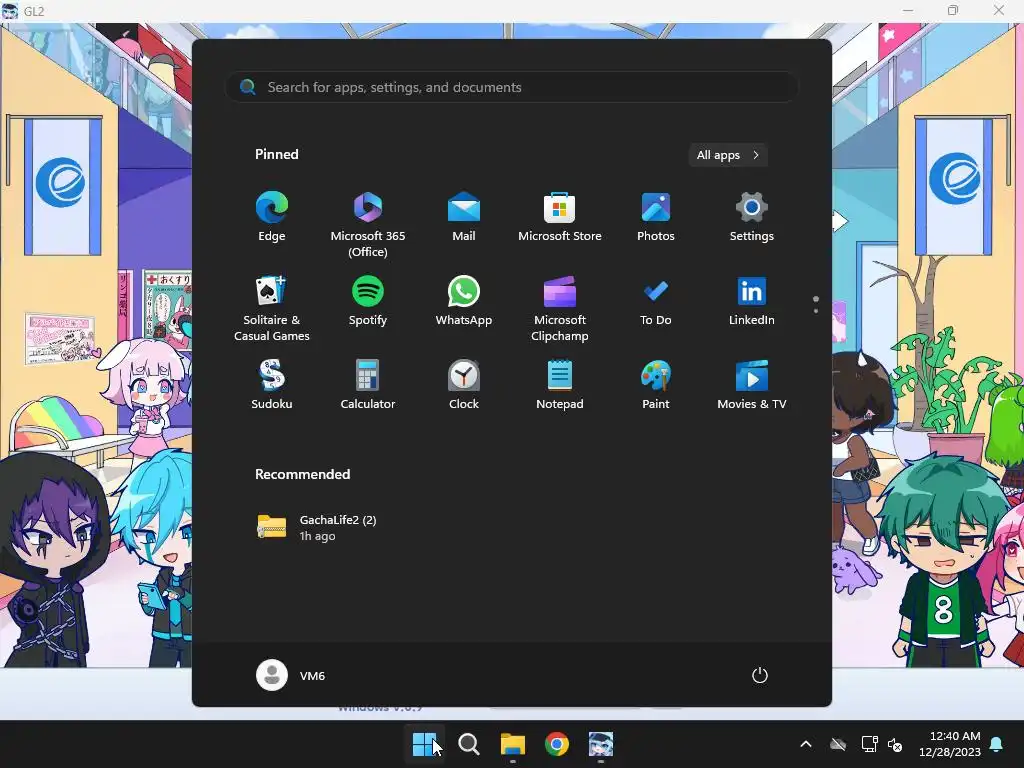Viewport: 1024px width, 768px height.
Task: Switch to the GL2 app on taskbar
Action: pyautogui.click(x=601, y=744)
